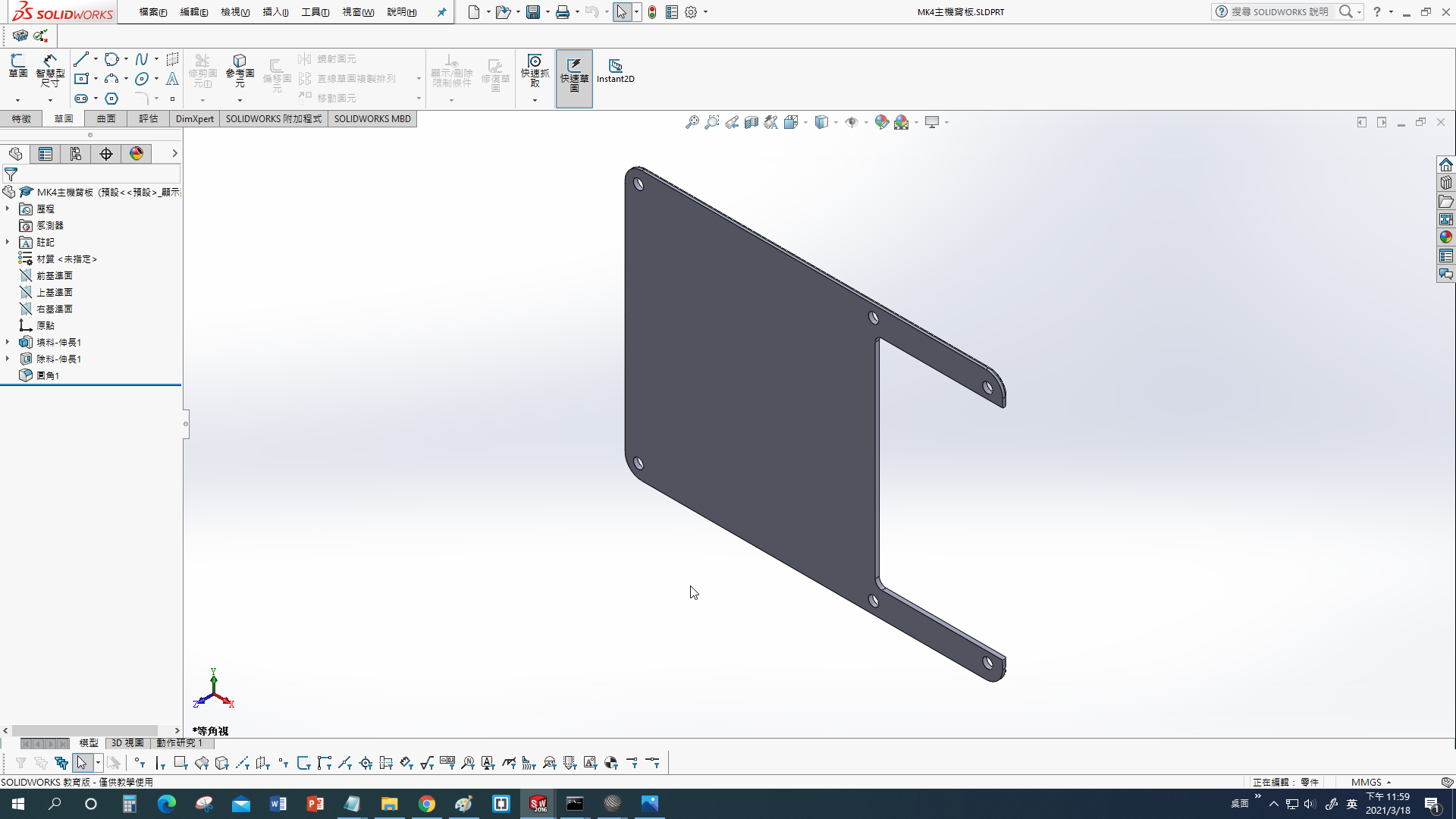Click the Reference Geometry (參考圖元) icon
Viewport: 1456px width, 819px height.
[240, 71]
